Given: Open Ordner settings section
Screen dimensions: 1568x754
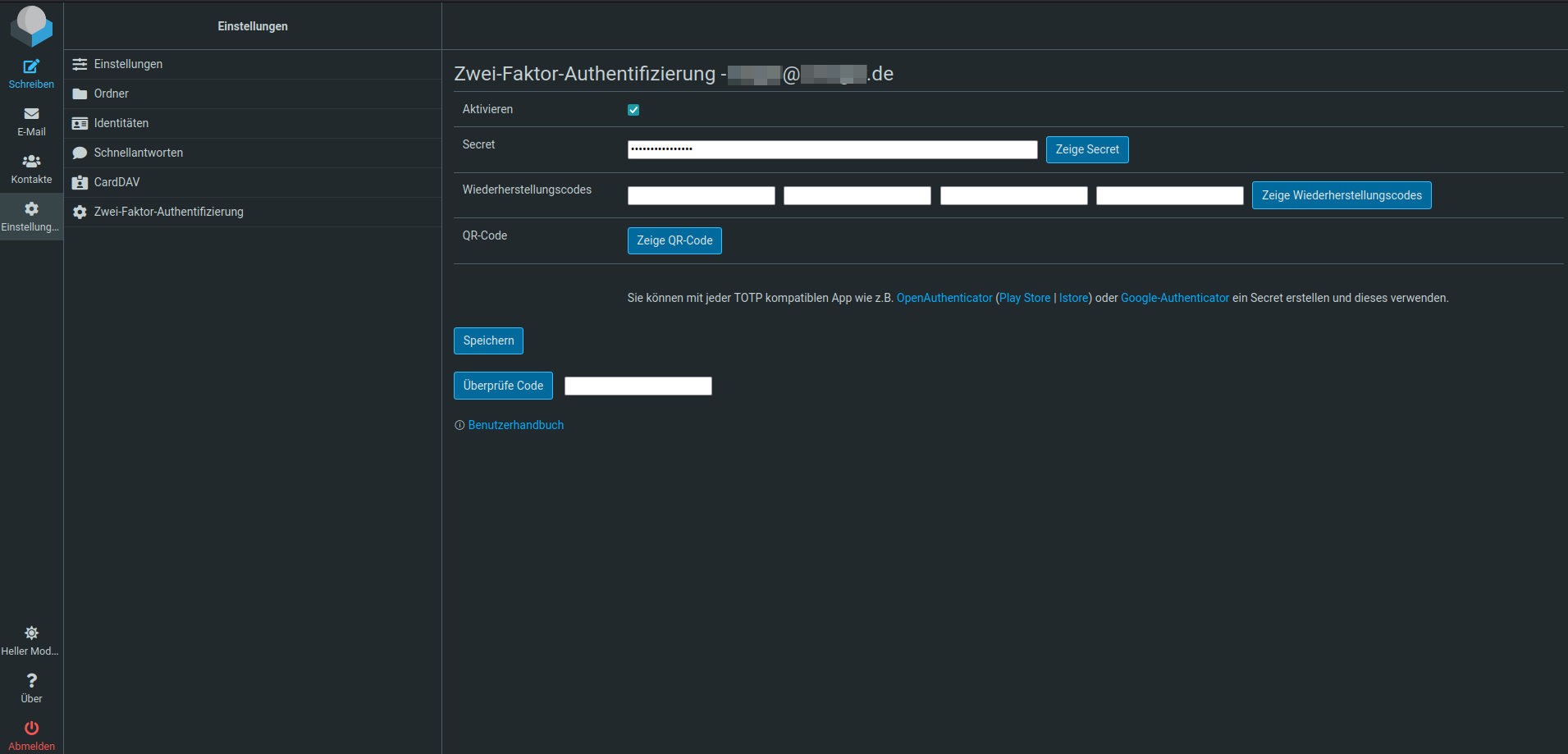Looking at the screenshot, I should click(112, 94).
